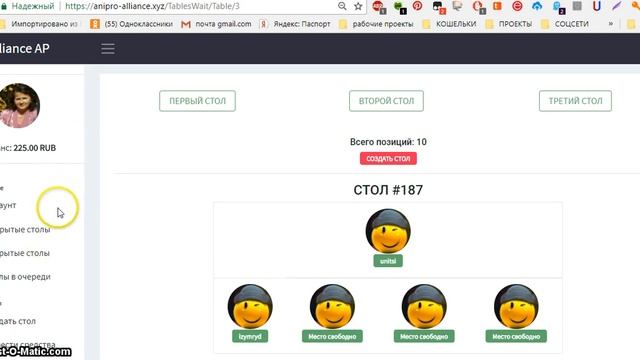The image size is (640, 360).
Task: Click the unitsi smiley avatar
Action: [388, 231]
